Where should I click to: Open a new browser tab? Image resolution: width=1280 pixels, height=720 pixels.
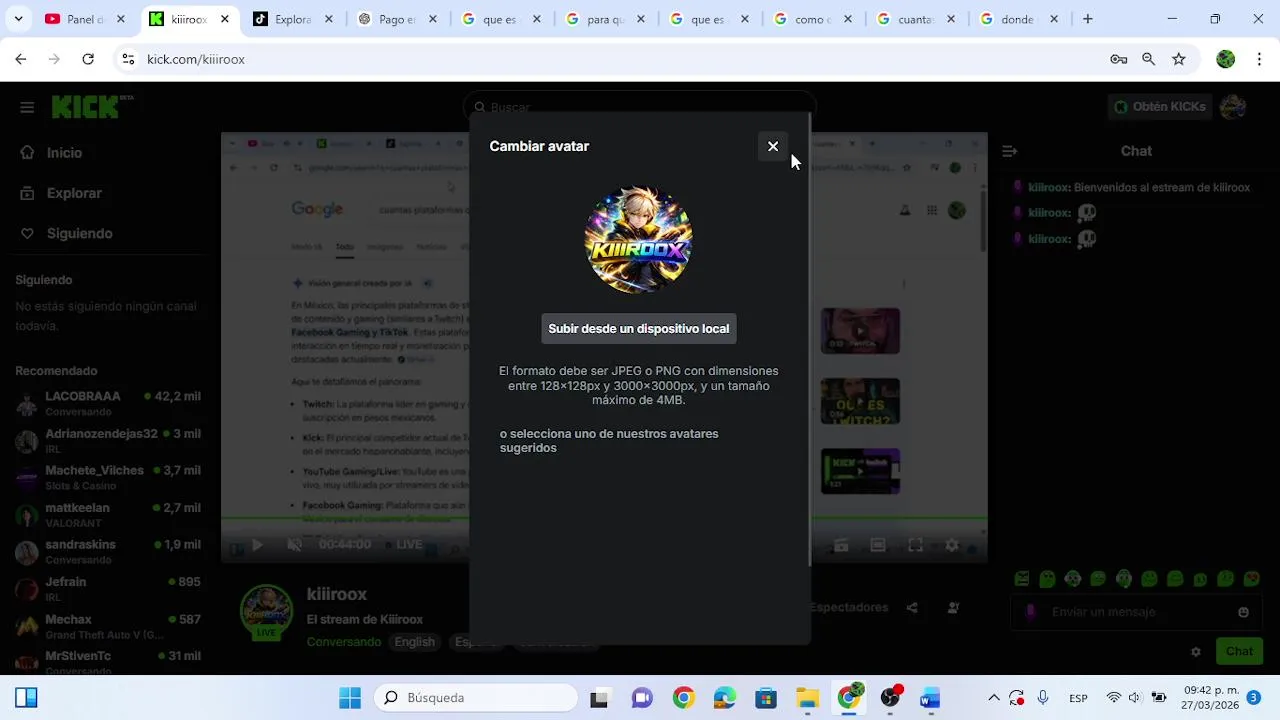[1088, 19]
